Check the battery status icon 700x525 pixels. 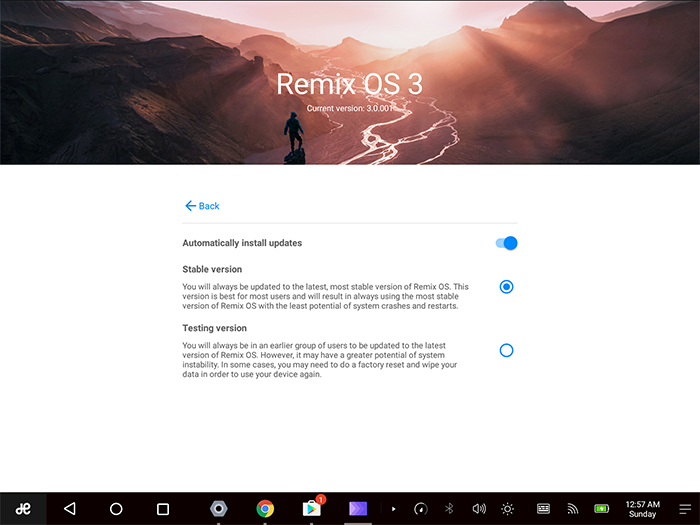[602, 508]
